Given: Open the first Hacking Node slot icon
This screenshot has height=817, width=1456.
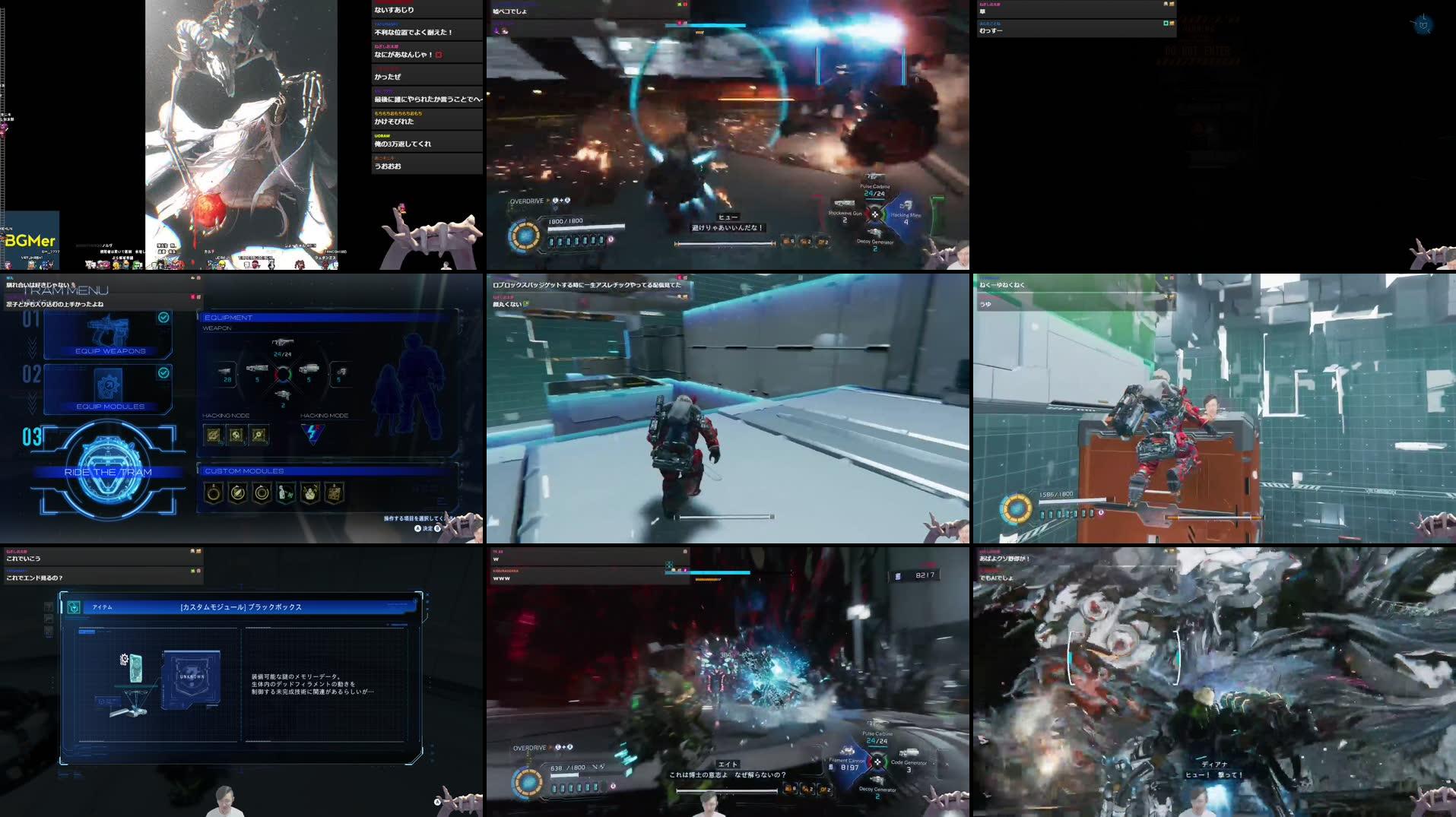Looking at the screenshot, I should [x=214, y=435].
